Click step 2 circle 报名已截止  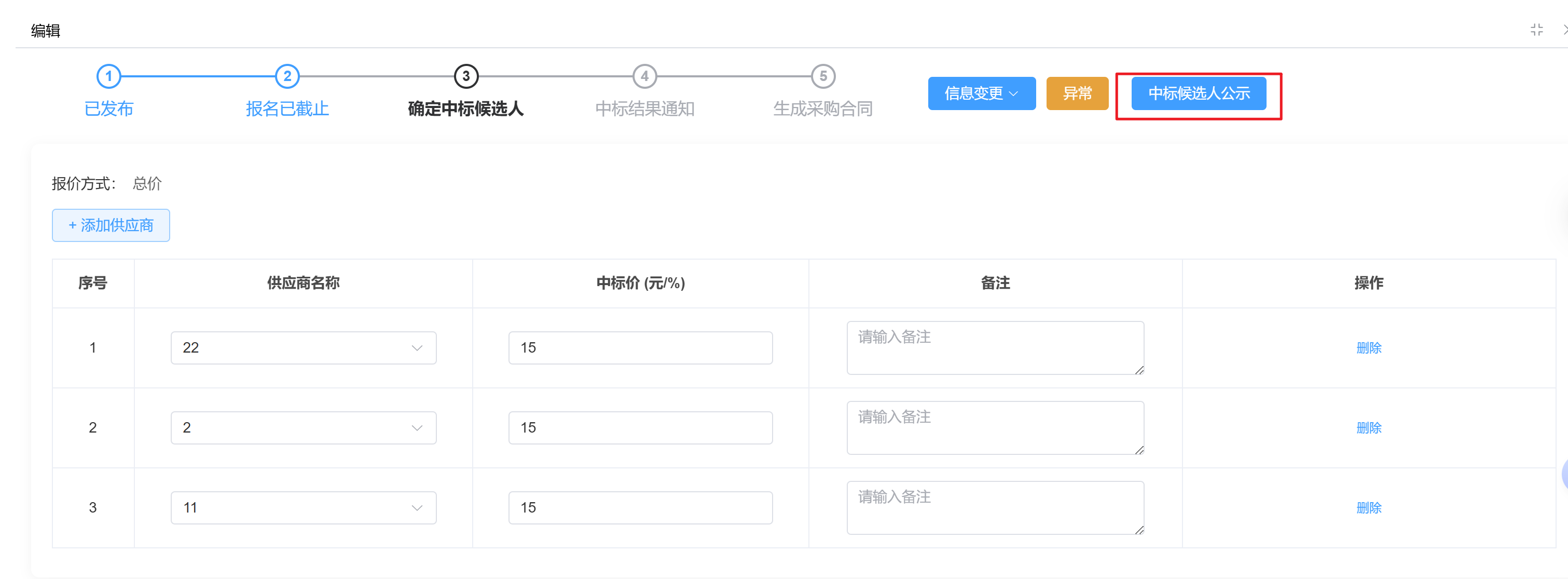tap(287, 76)
